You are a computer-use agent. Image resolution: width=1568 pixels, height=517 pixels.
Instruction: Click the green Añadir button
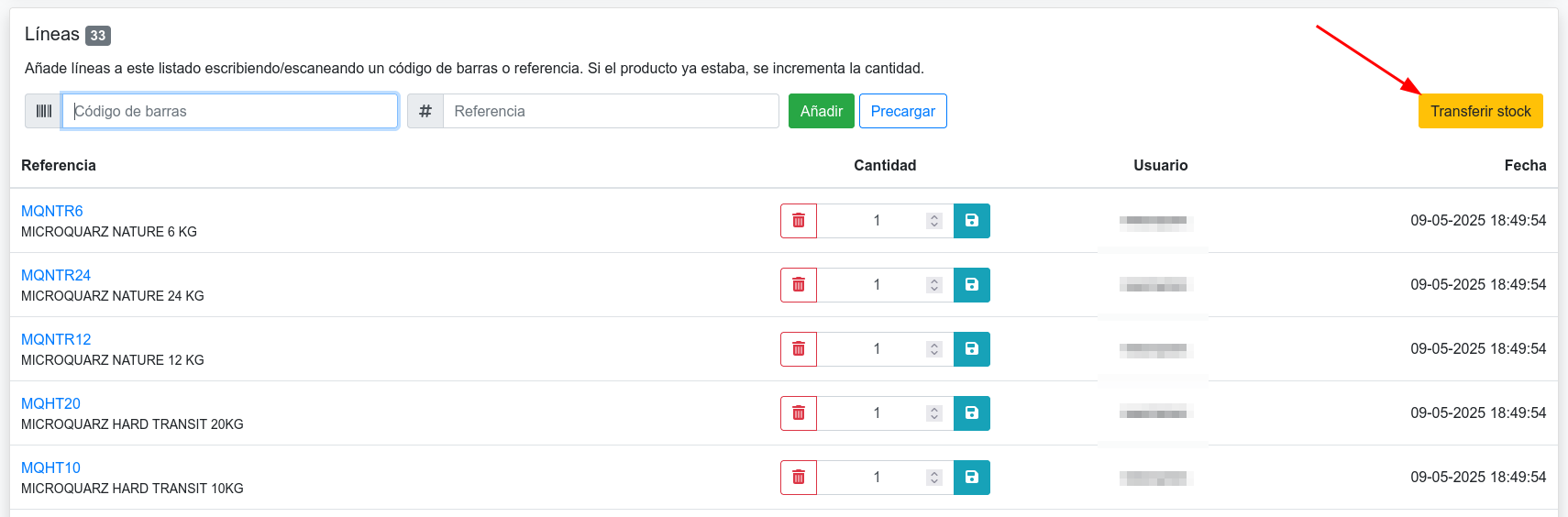point(822,111)
